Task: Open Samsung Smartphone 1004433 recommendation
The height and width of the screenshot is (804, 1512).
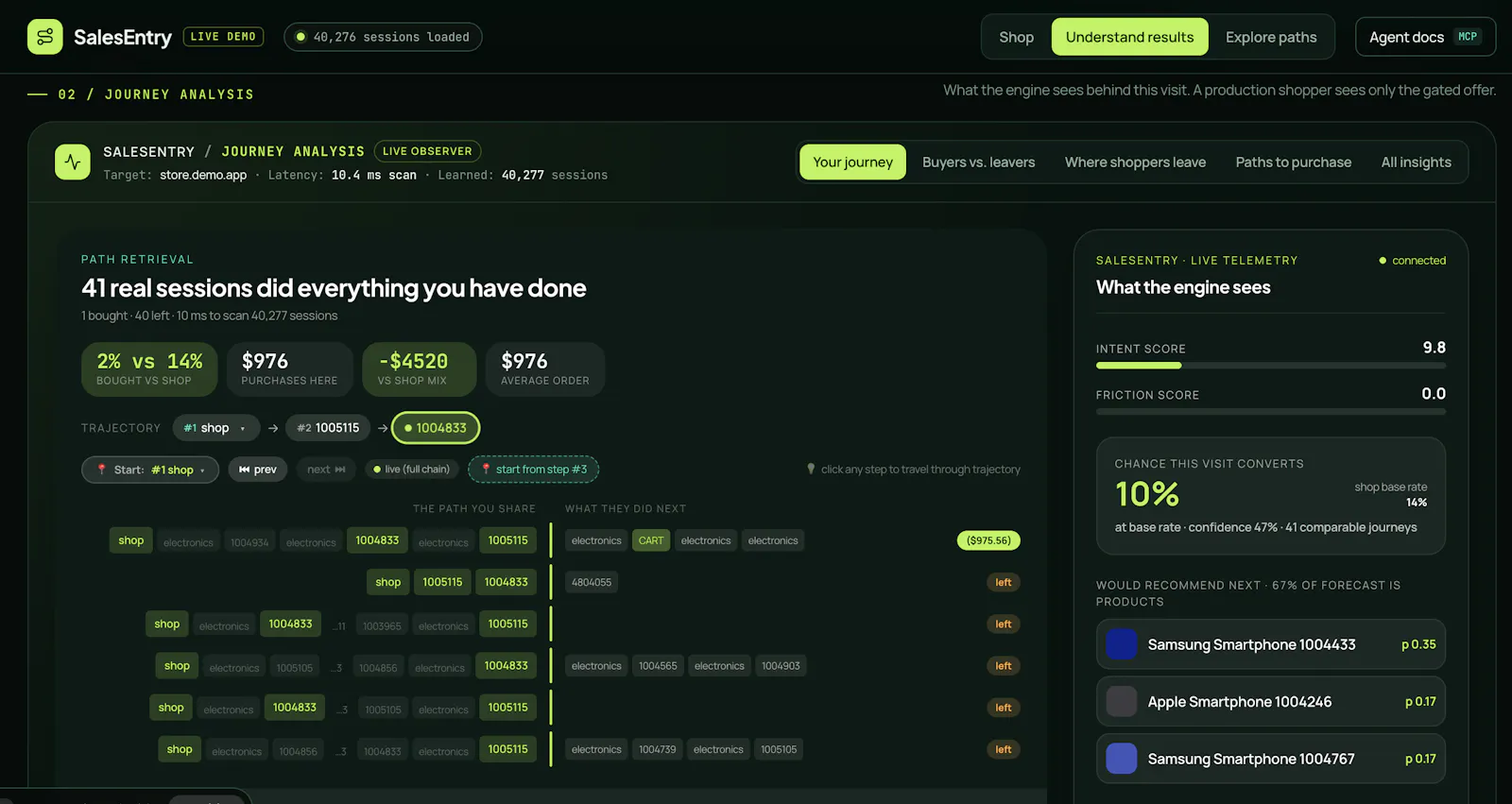Action: pyautogui.click(x=1270, y=644)
